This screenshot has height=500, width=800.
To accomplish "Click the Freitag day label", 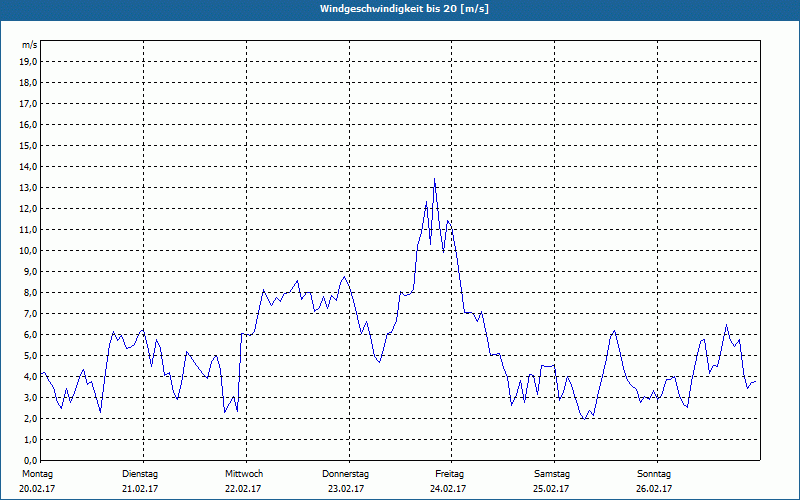I will coord(449,474).
